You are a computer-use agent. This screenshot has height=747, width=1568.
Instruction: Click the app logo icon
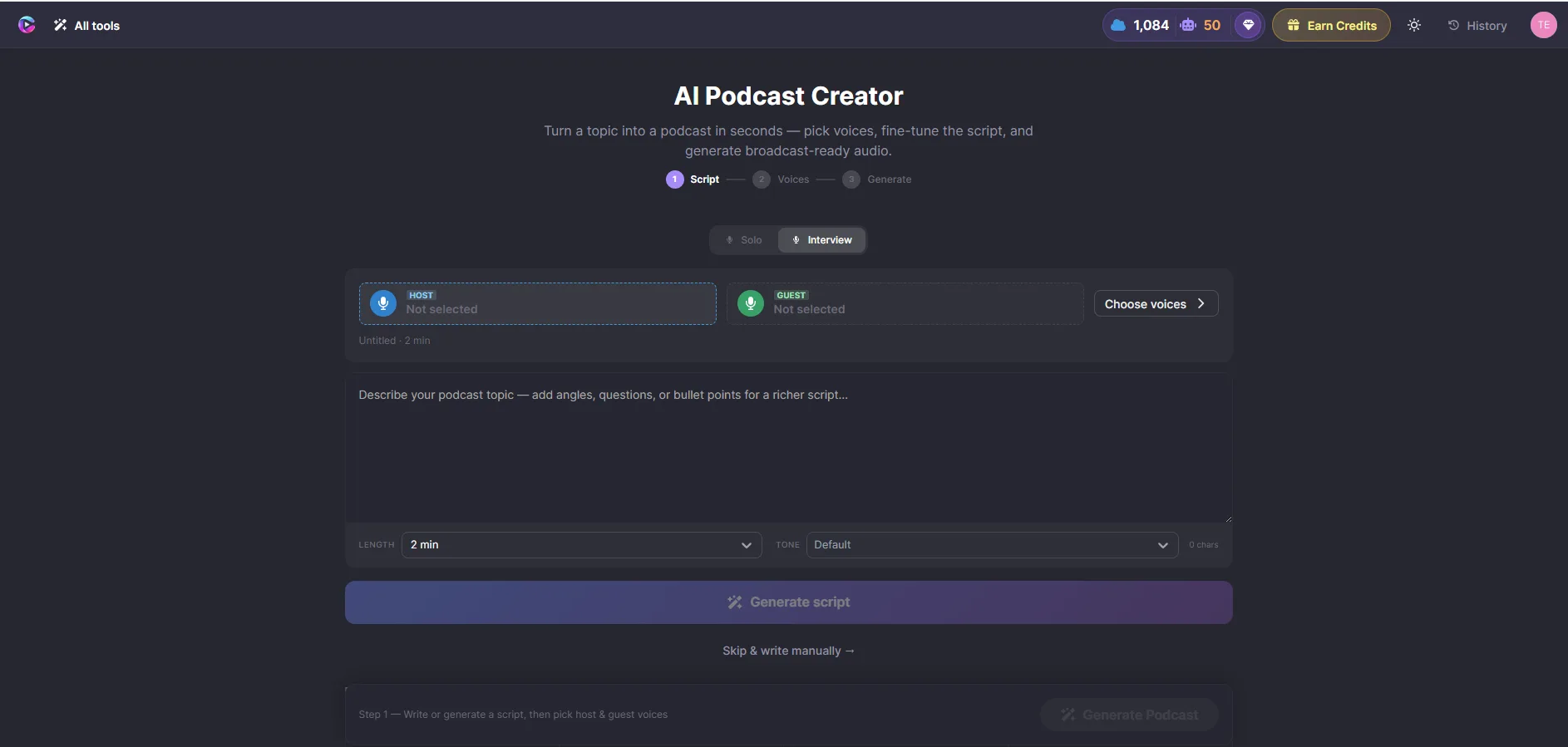pos(27,25)
